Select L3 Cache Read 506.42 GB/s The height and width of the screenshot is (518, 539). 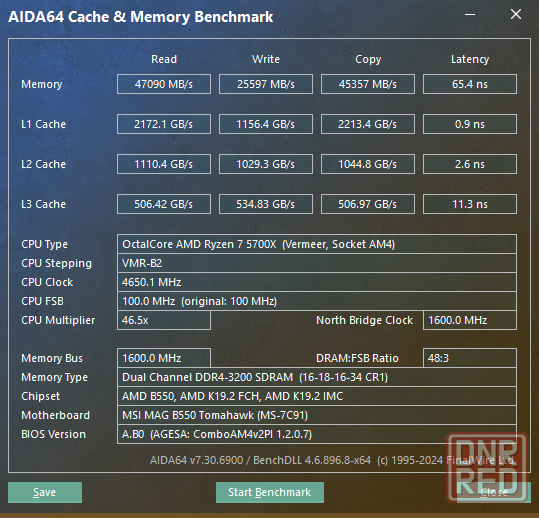click(164, 204)
